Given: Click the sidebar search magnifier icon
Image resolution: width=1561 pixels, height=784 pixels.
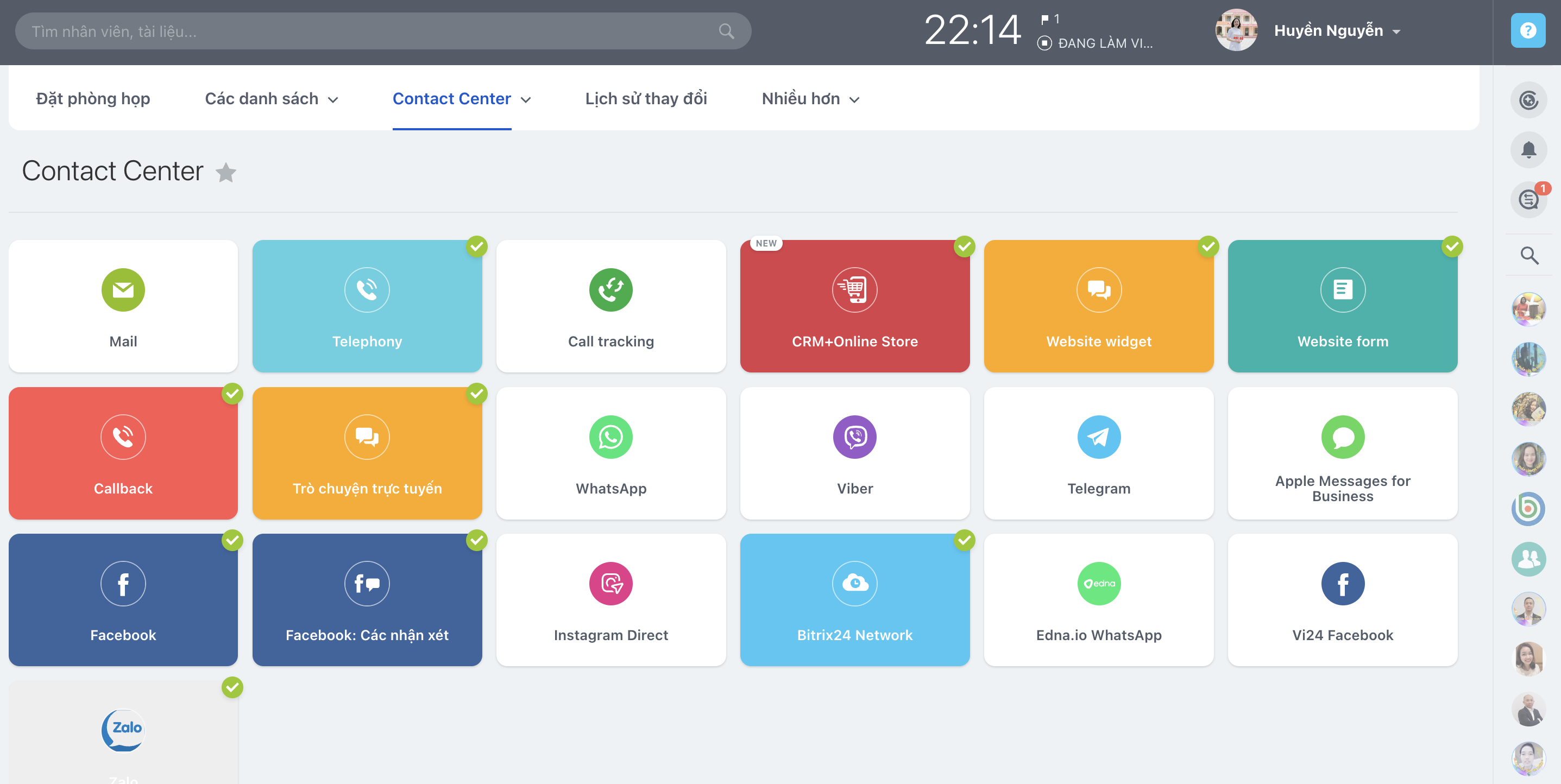Looking at the screenshot, I should click(1529, 256).
